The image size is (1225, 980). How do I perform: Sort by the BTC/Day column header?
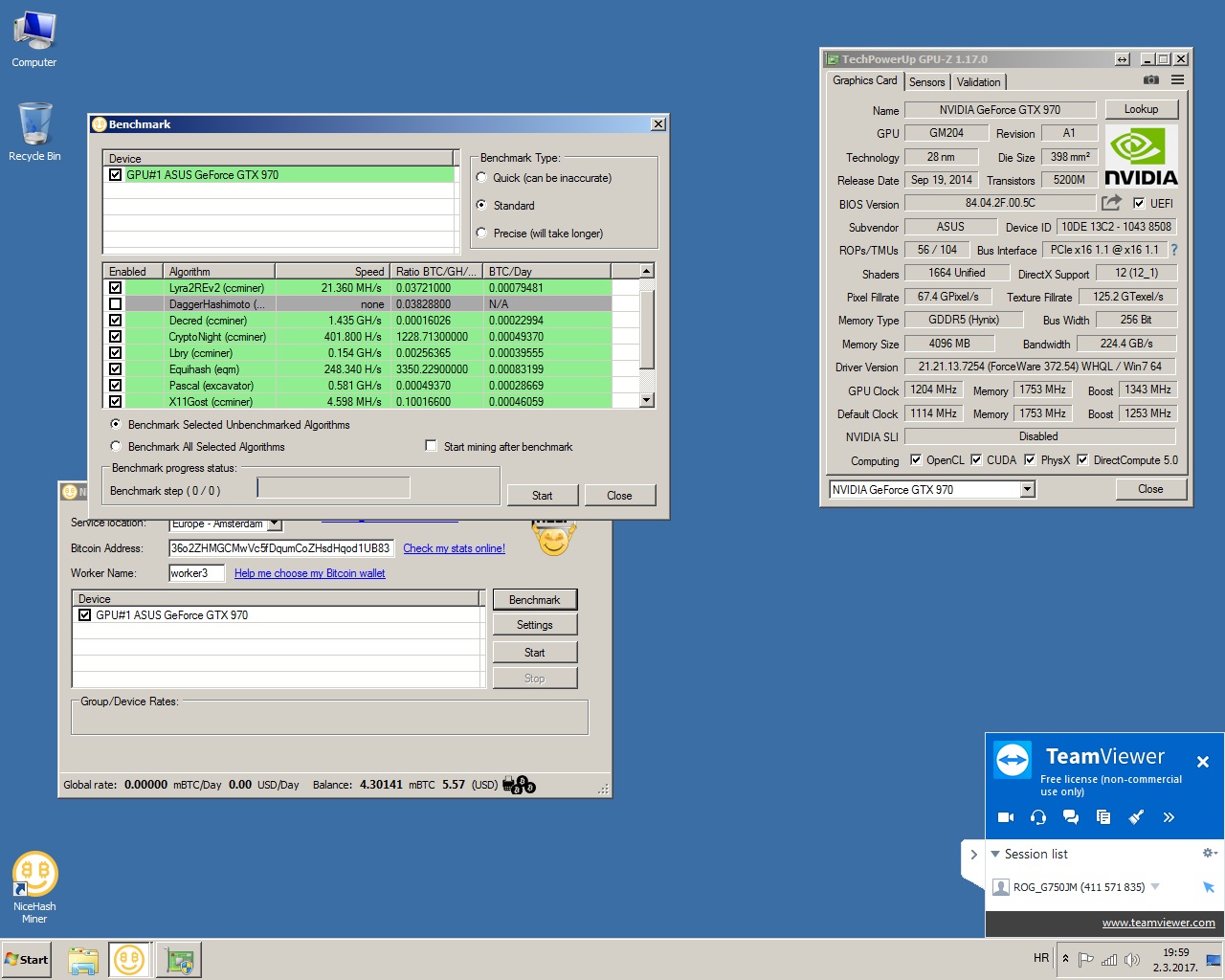546,272
